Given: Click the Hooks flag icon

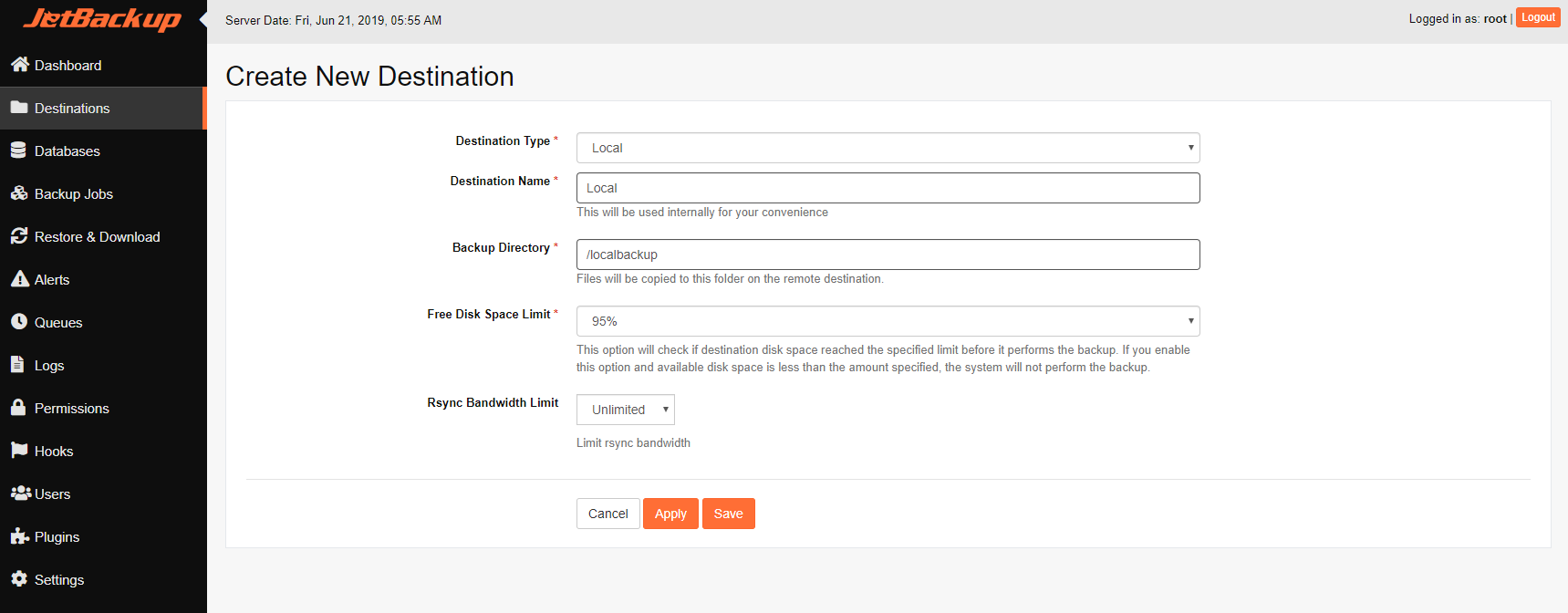Looking at the screenshot, I should coord(19,450).
